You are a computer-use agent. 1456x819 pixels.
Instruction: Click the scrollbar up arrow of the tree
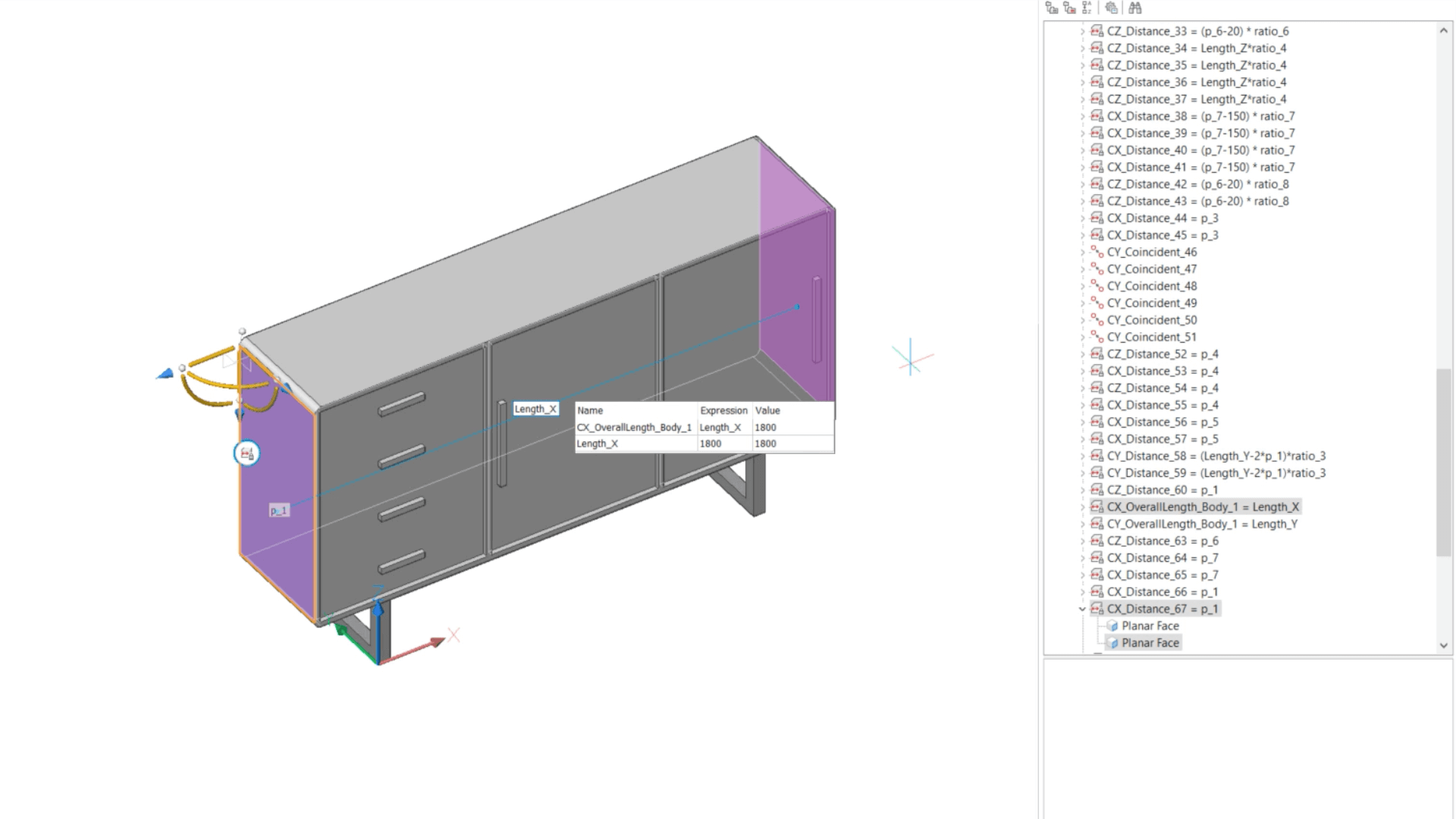pyautogui.click(x=1443, y=30)
